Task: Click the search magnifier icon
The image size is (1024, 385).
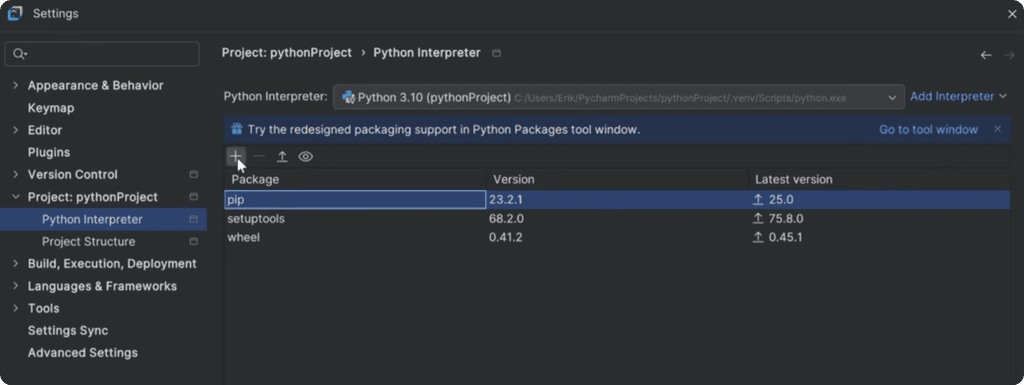Action: pyautogui.click(x=20, y=54)
